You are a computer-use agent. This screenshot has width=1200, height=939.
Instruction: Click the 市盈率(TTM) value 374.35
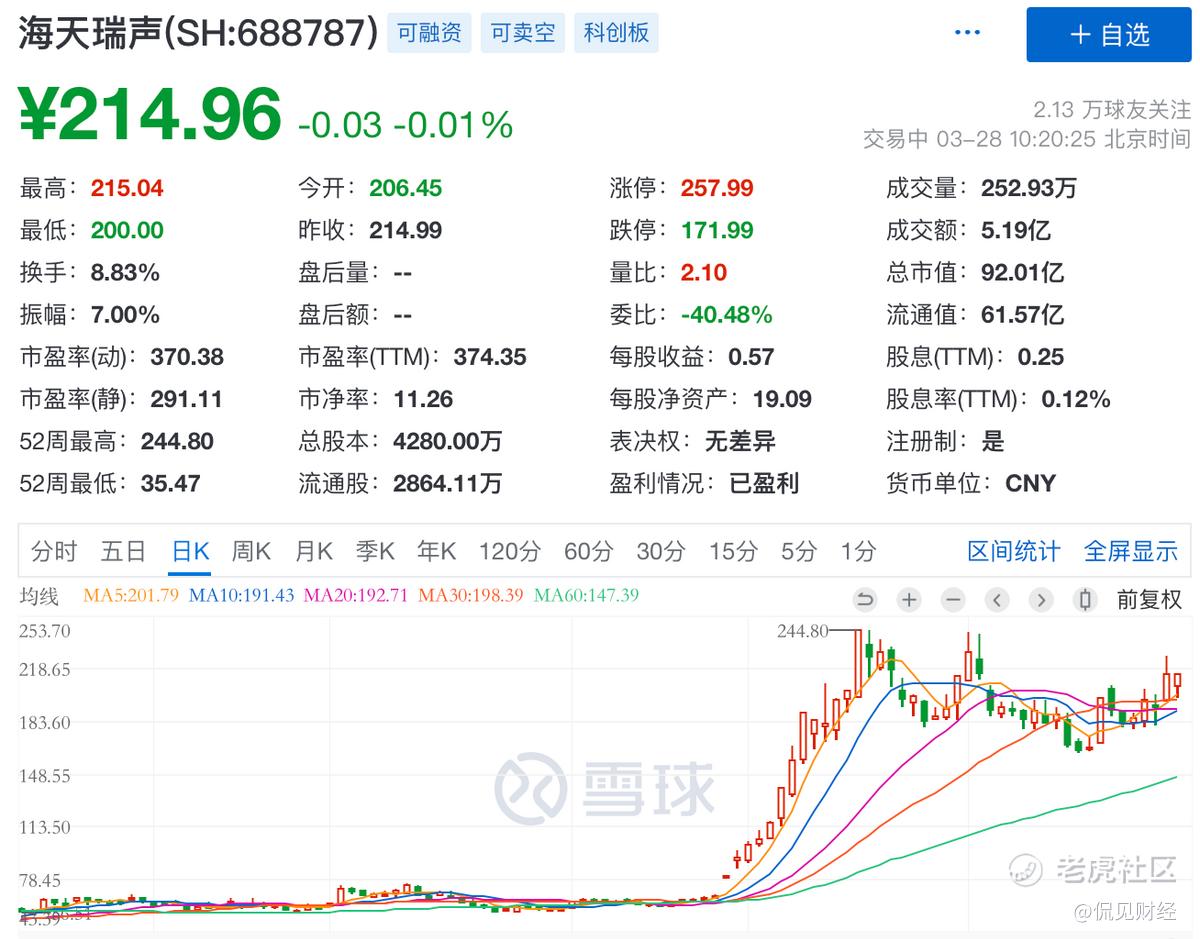click(490, 357)
